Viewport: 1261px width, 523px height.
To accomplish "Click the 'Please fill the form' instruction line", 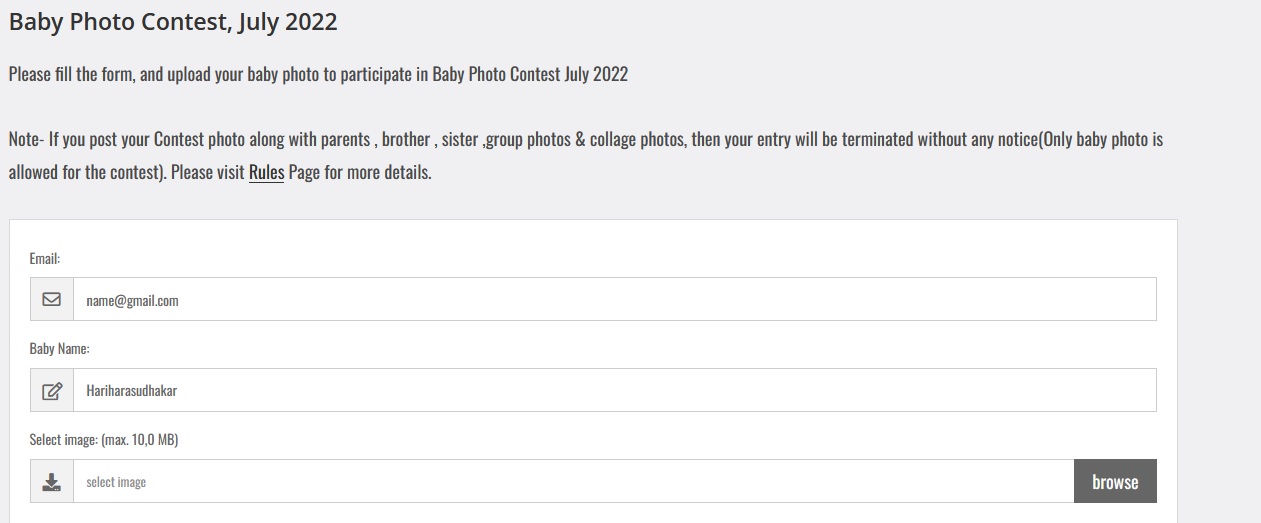I will pyautogui.click(x=318, y=75).
